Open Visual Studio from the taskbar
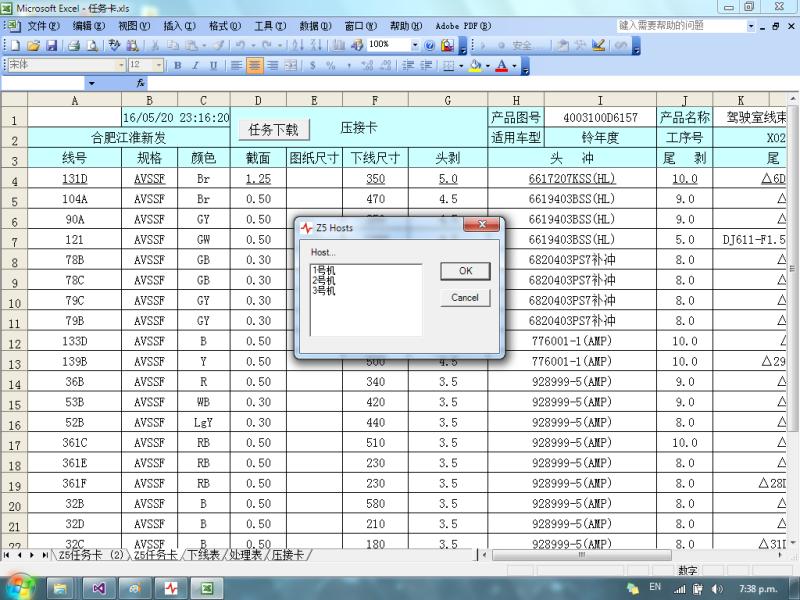Viewport: 800px width, 600px height. (98, 588)
